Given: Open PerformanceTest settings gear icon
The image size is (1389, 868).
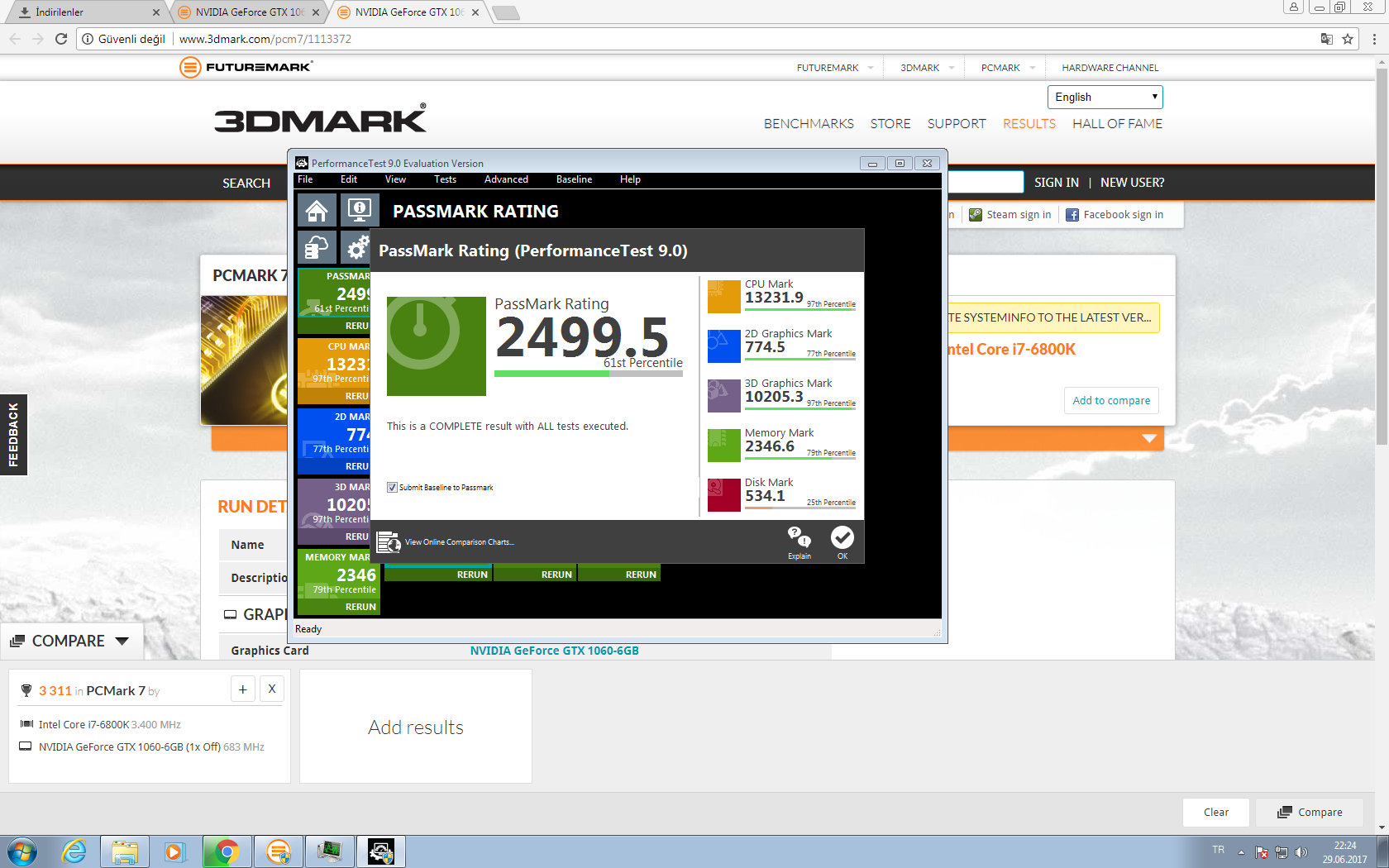Looking at the screenshot, I should (x=358, y=247).
